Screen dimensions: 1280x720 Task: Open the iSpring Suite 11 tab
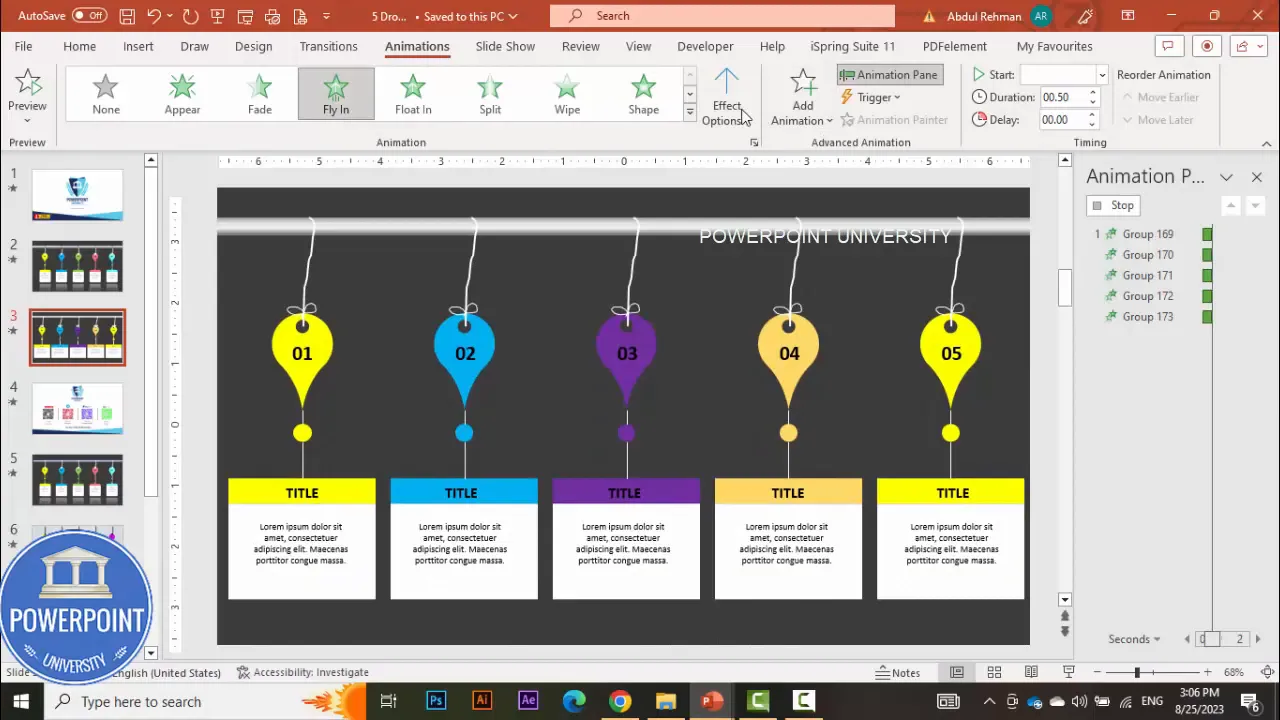[x=852, y=46]
